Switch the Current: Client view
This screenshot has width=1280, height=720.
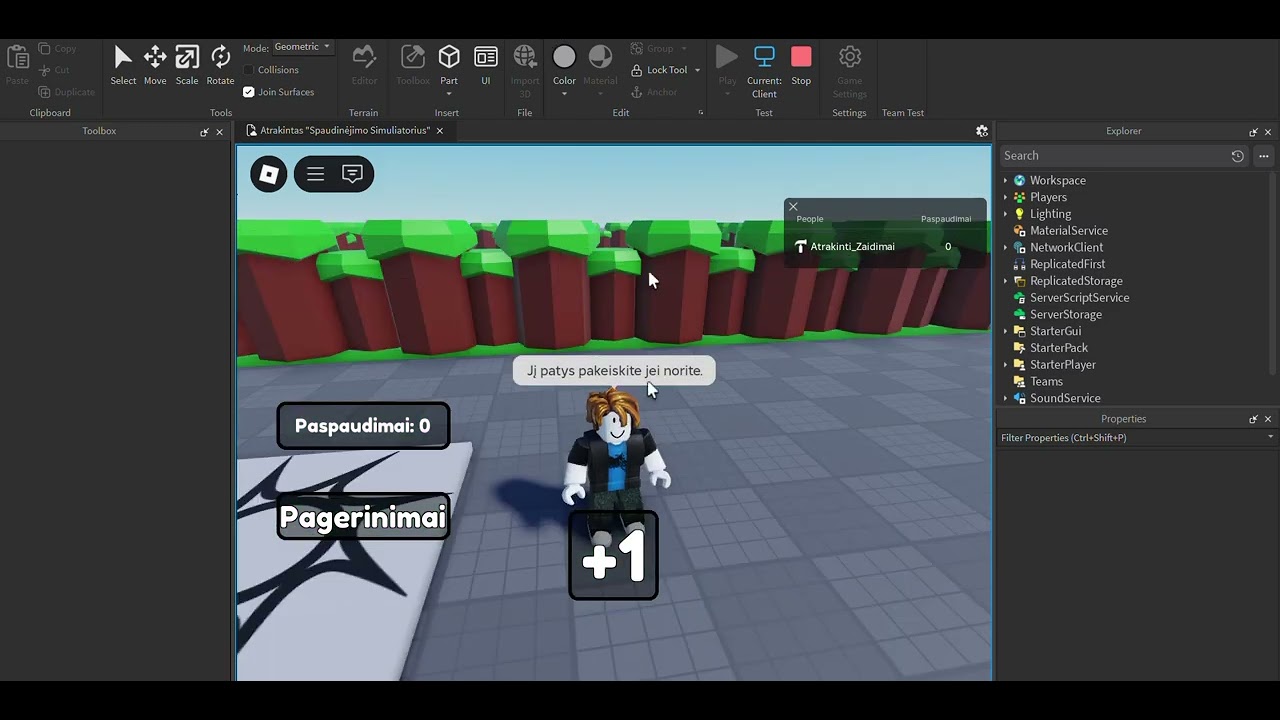tap(764, 70)
